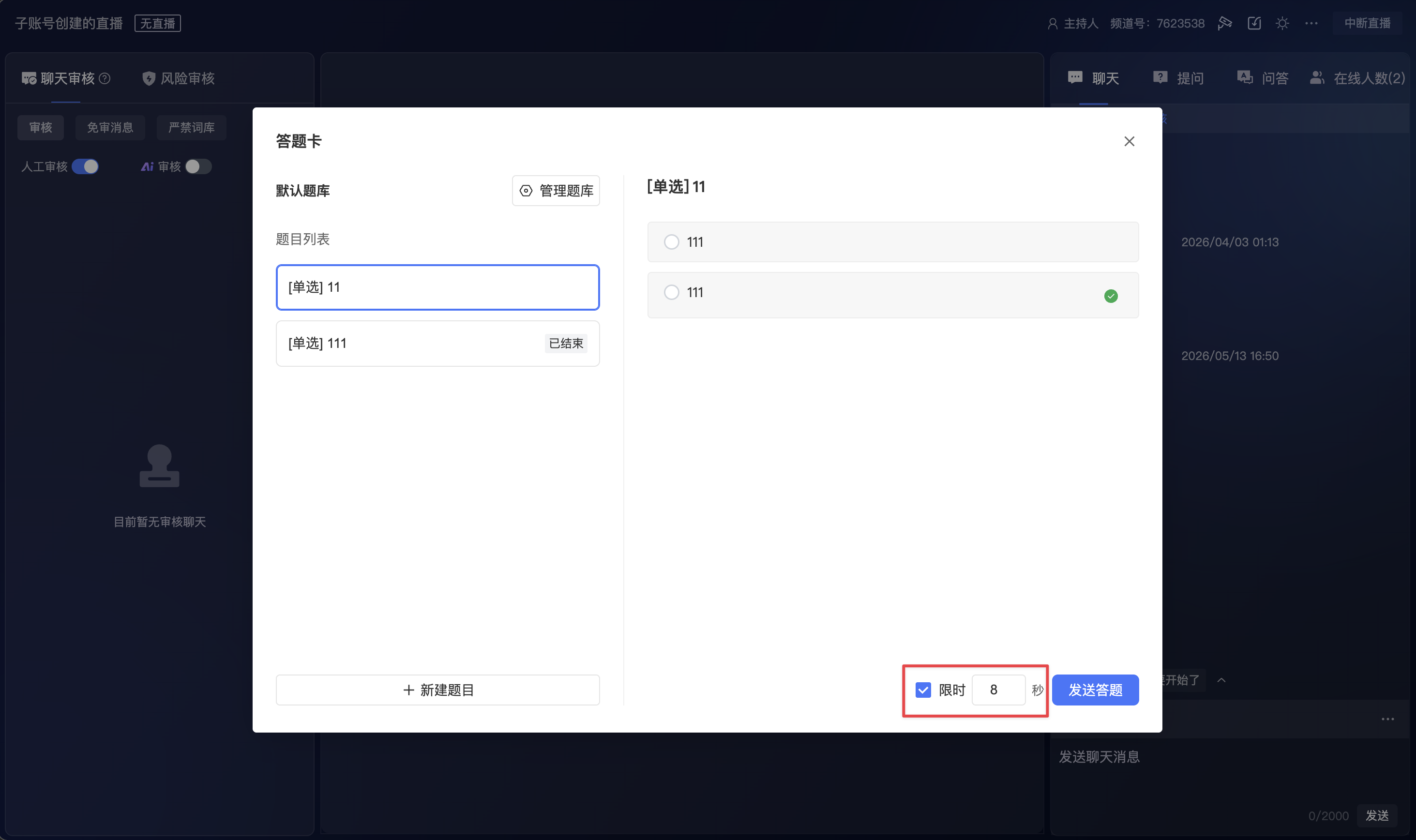Toggle 人工审核 switch off

click(86, 166)
